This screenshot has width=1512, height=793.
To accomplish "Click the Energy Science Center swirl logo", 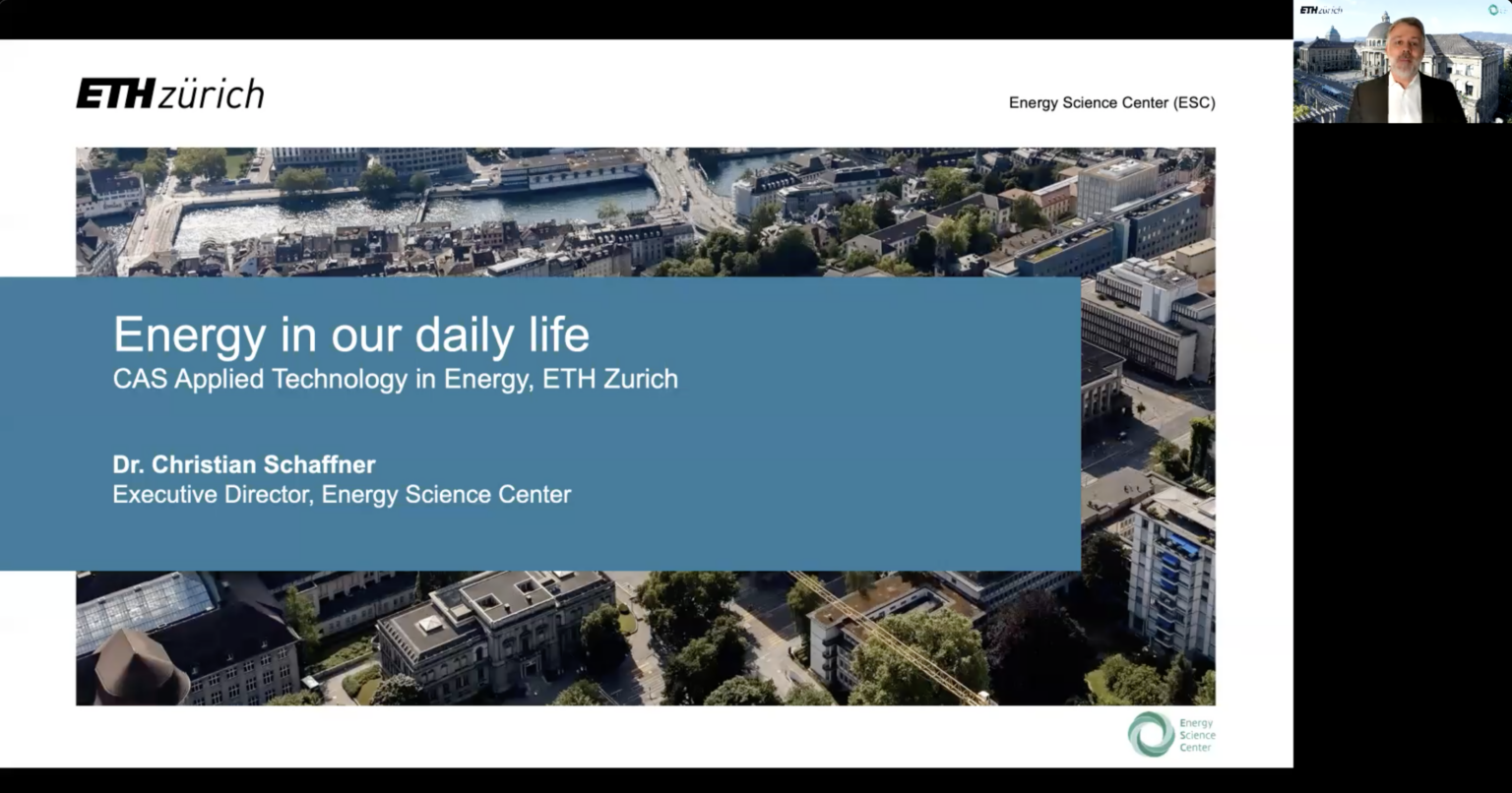I will click(1151, 734).
